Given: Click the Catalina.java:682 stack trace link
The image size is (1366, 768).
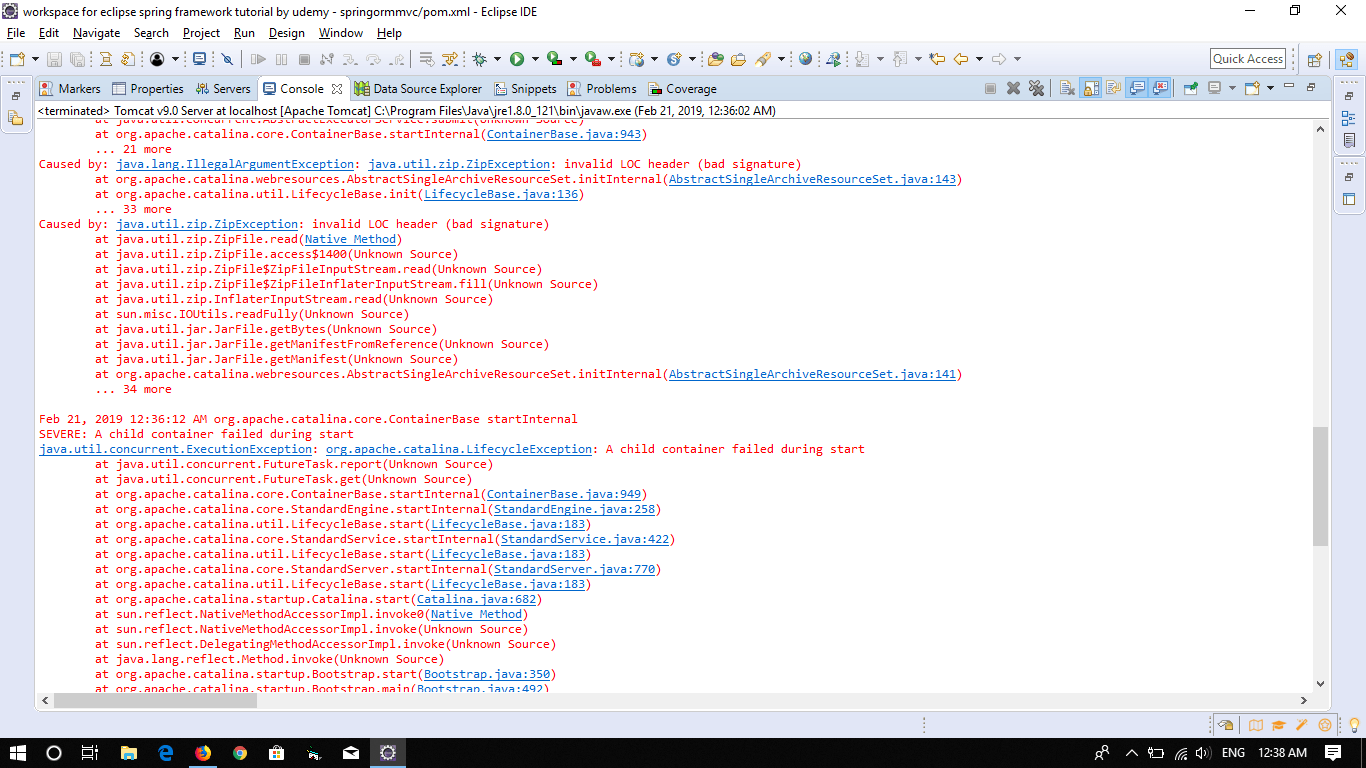Looking at the screenshot, I should click(479, 599).
